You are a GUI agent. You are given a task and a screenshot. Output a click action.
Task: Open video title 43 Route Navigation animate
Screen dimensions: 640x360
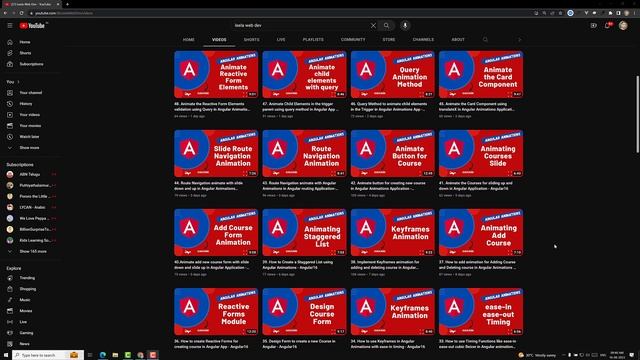[300, 186]
